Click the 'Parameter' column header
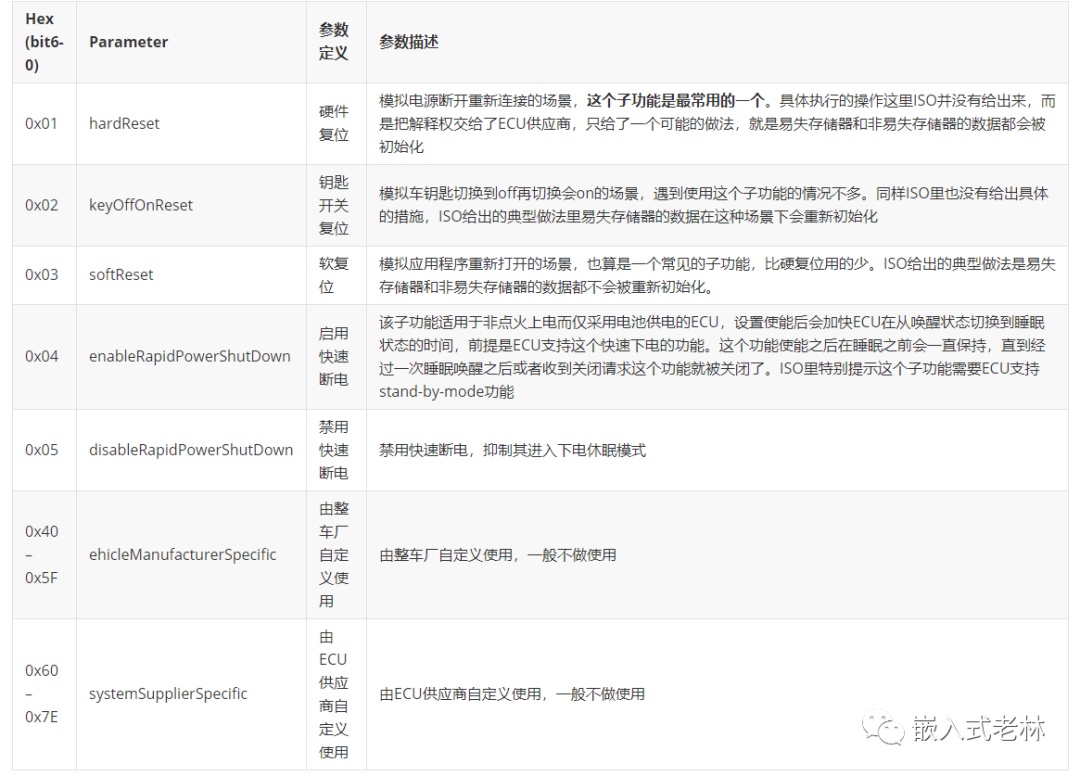 point(191,42)
